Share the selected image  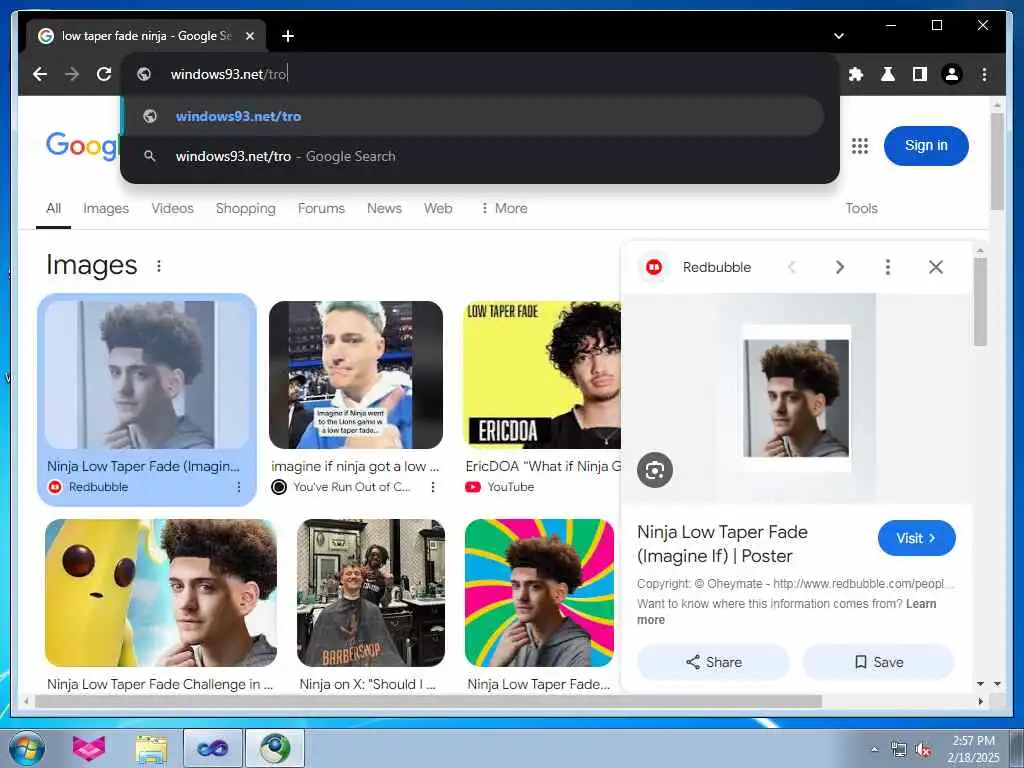coord(713,662)
